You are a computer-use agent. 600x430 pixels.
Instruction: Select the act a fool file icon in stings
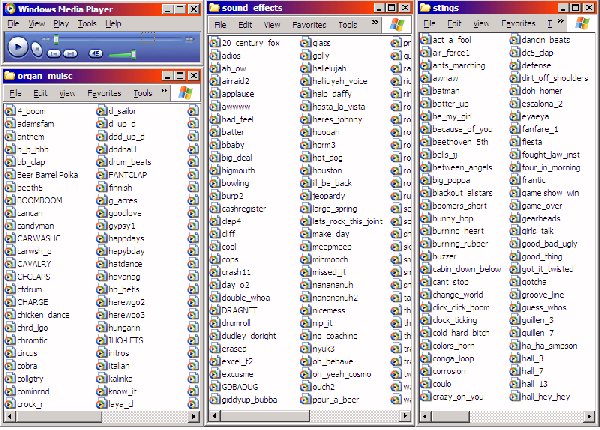tap(426, 40)
